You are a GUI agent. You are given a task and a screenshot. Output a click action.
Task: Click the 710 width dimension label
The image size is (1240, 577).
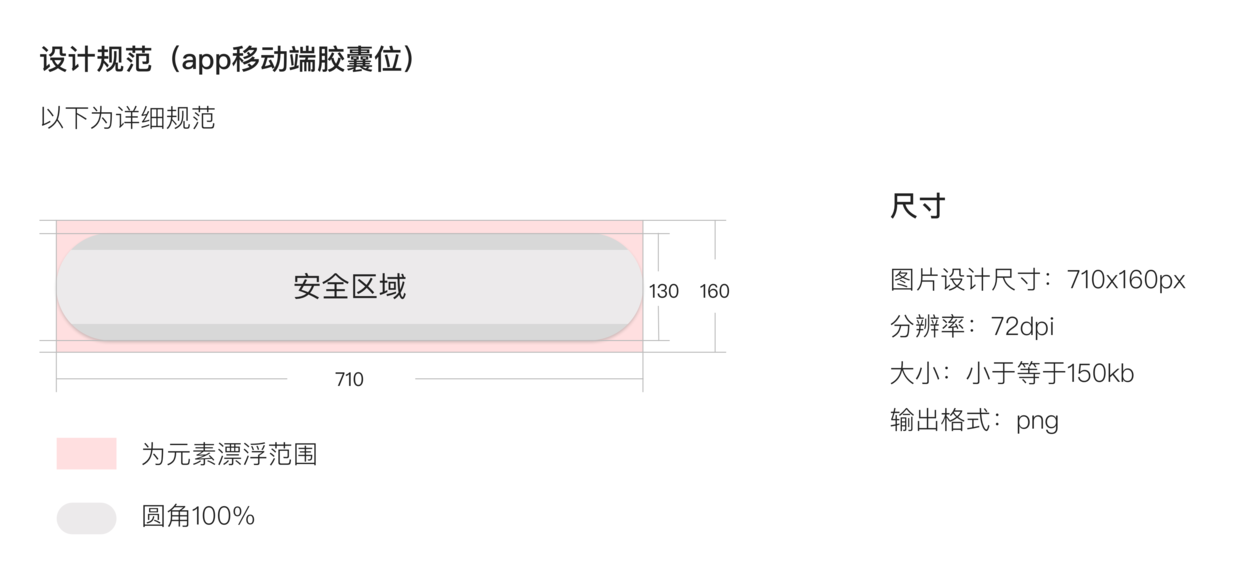(x=349, y=379)
